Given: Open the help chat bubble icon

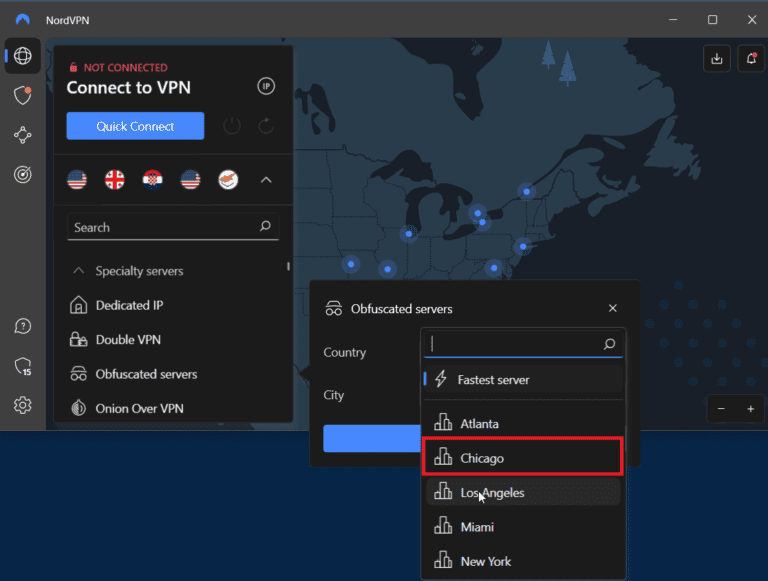Looking at the screenshot, I should click(23, 326).
